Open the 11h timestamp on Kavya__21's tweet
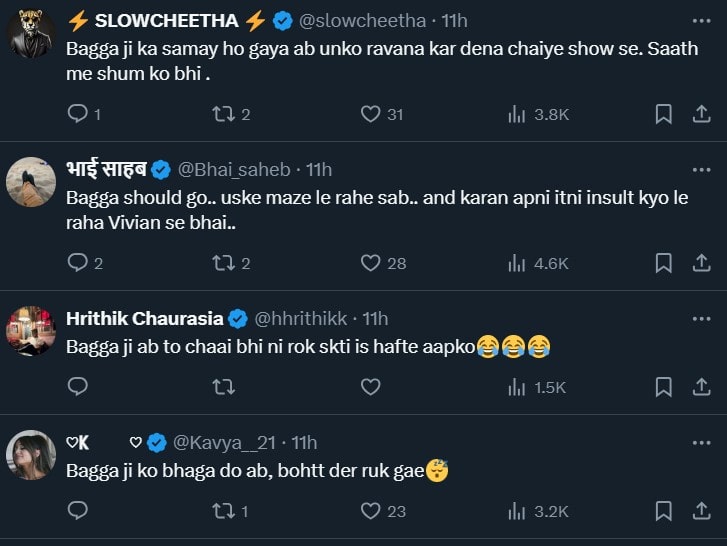727x546 pixels. (304, 442)
